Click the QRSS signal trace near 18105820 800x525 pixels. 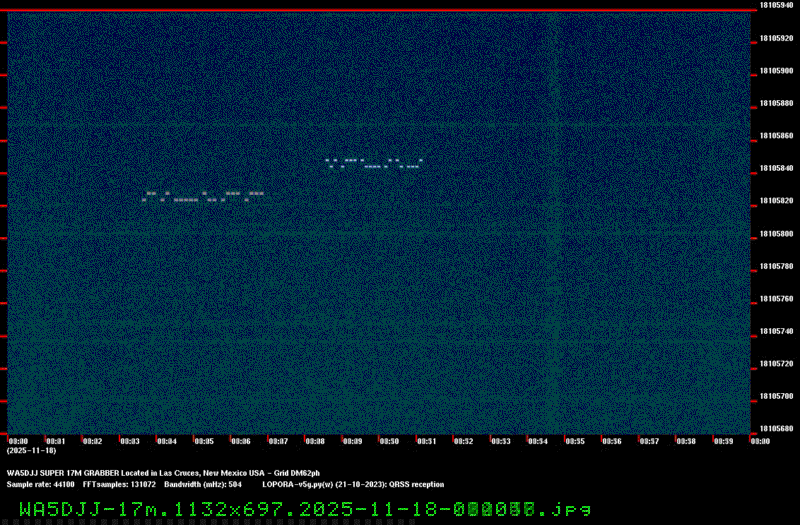point(203,197)
